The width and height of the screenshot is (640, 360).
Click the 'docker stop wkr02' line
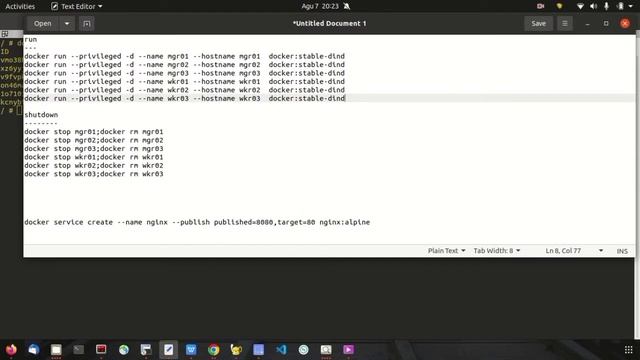(94, 165)
